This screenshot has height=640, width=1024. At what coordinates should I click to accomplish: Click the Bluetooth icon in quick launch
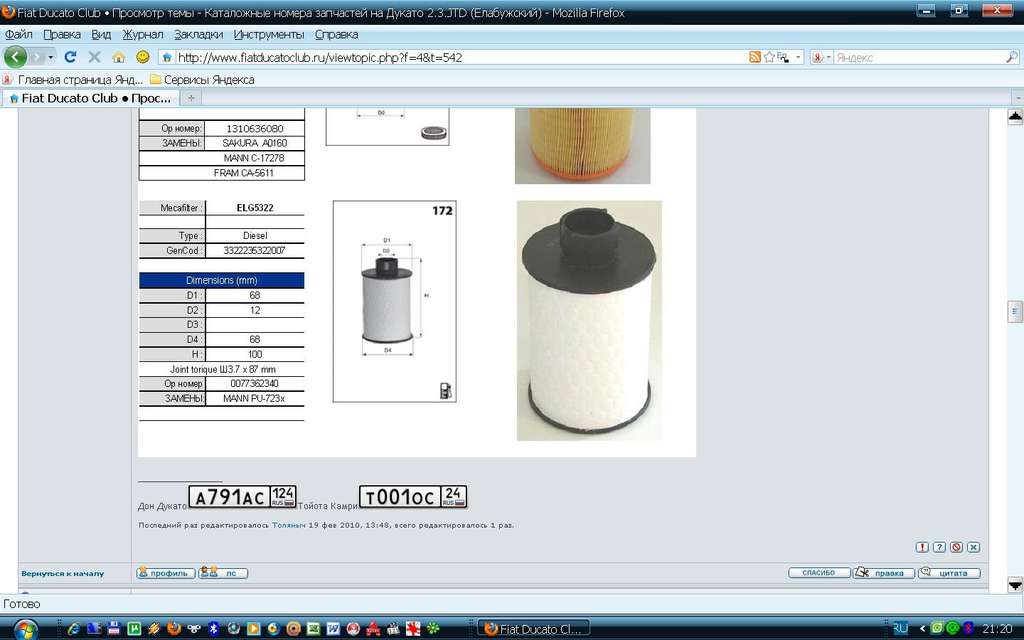click(x=213, y=629)
